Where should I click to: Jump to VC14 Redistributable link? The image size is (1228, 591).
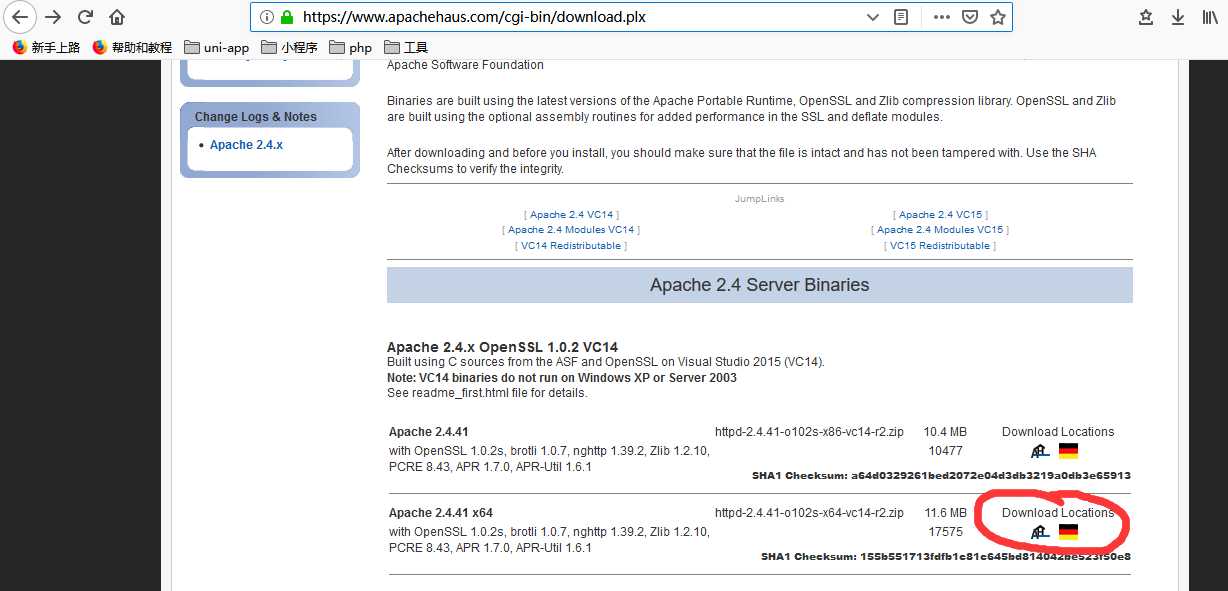point(571,246)
